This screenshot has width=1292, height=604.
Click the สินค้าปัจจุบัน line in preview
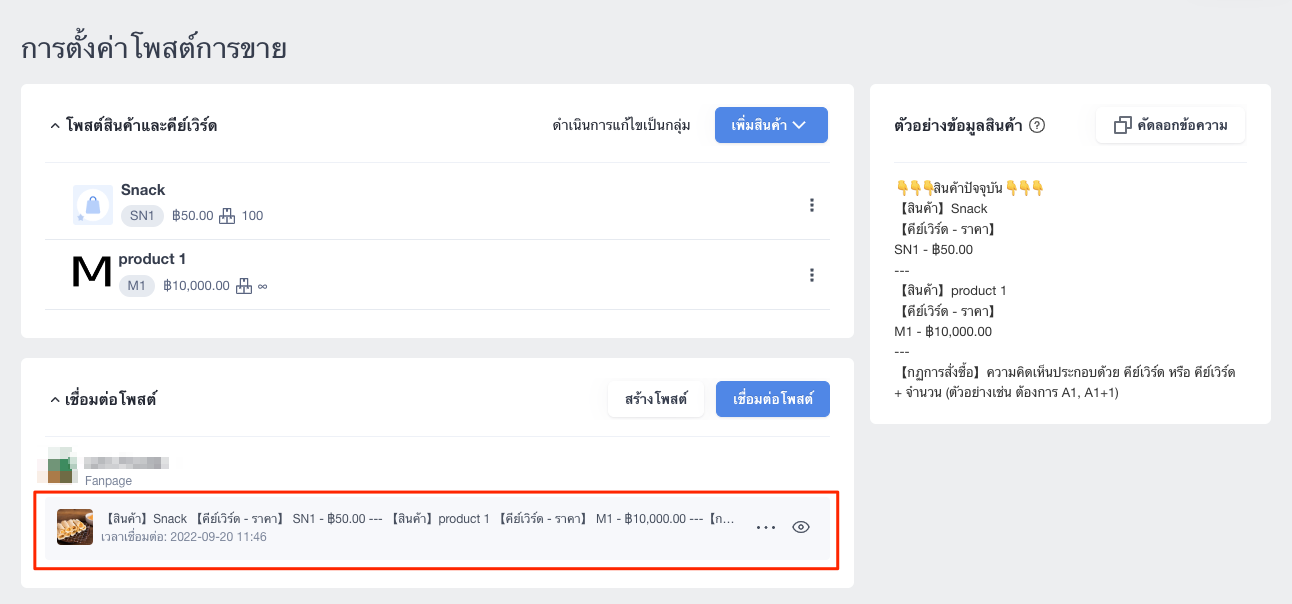pos(969,188)
